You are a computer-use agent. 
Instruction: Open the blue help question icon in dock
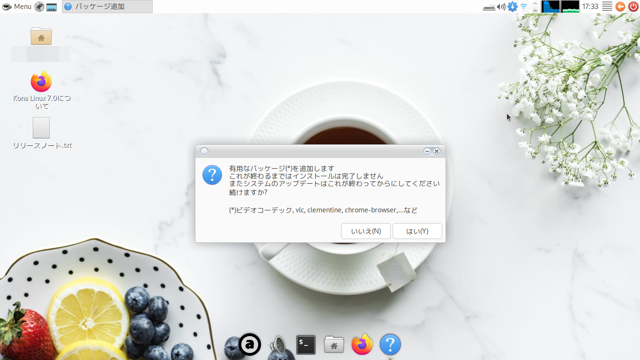[x=390, y=344]
